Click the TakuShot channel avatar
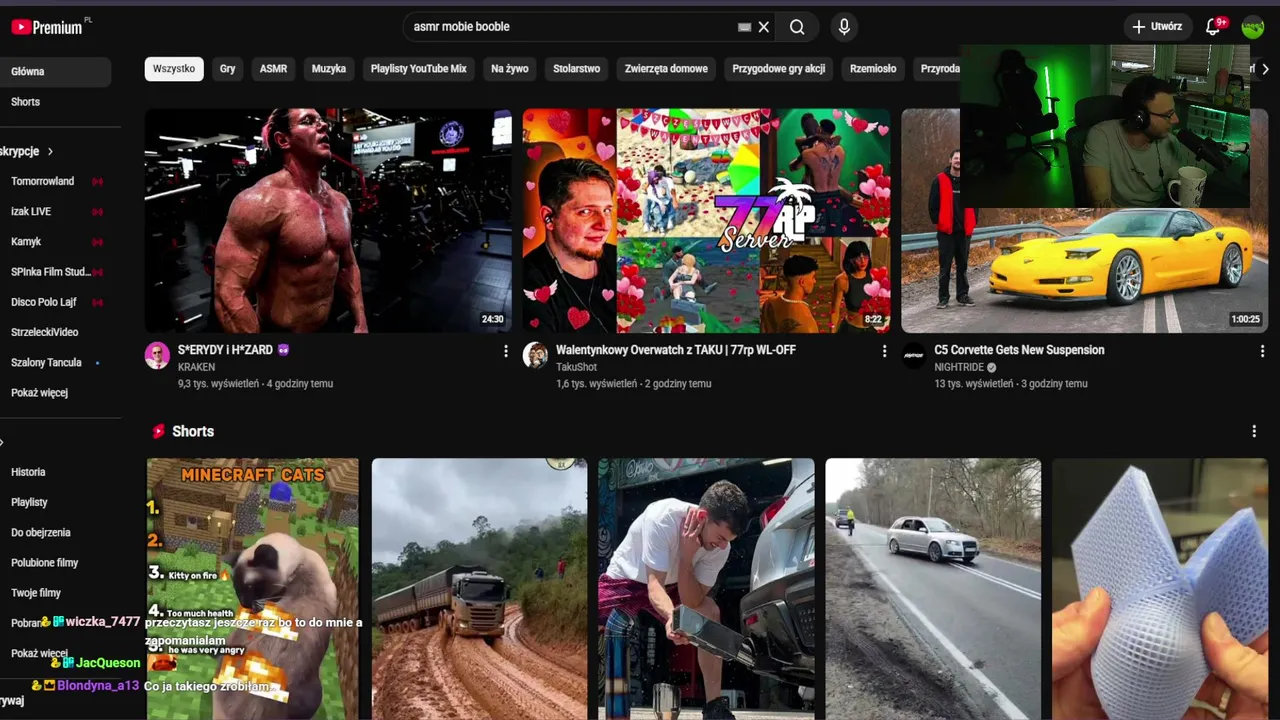 click(x=536, y=355)
